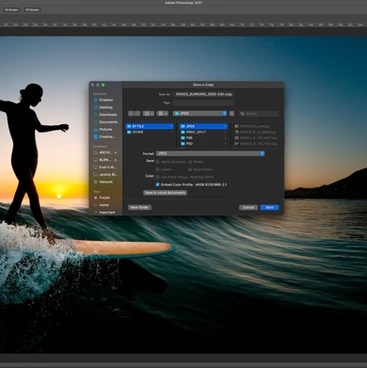Open the JPGS folder location popup

(x=200, y=114)
